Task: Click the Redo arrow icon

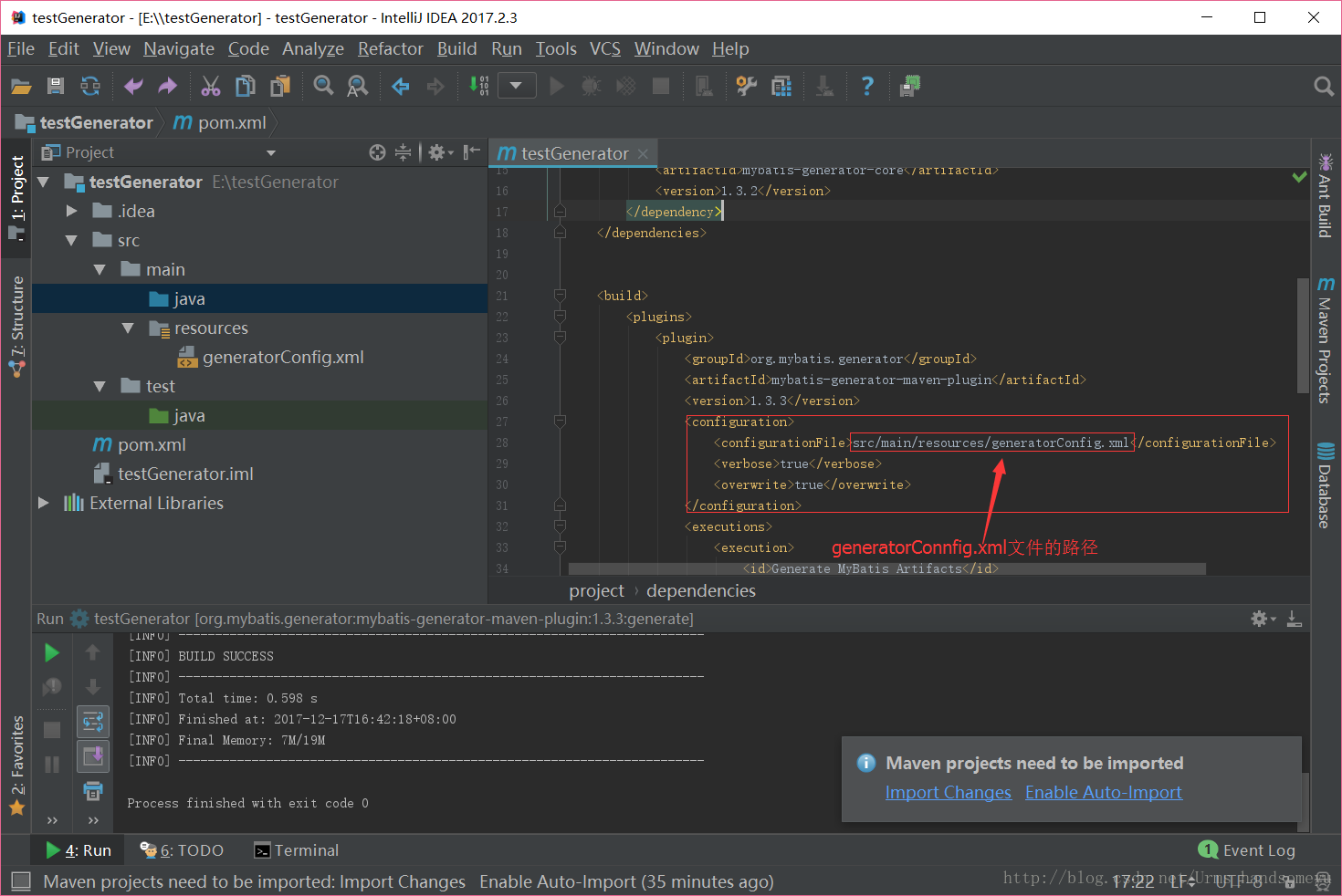Action: [167, 86]
